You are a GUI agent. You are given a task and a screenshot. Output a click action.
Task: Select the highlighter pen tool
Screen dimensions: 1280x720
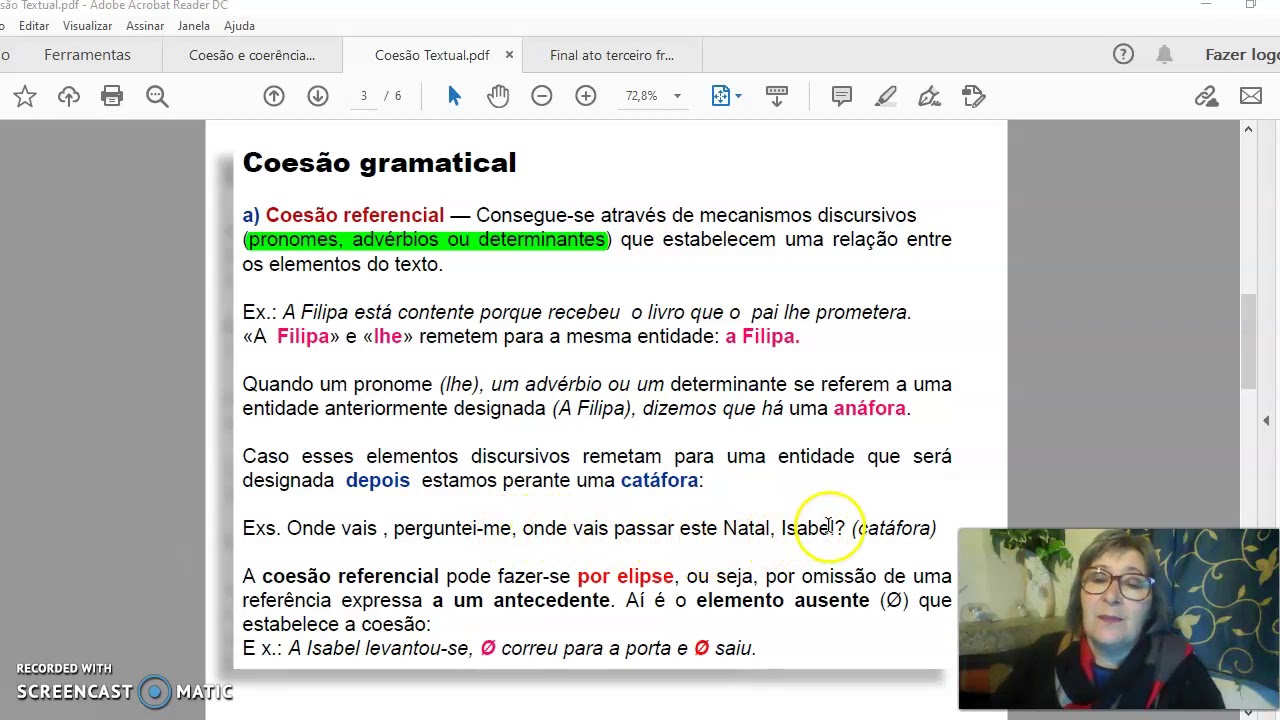[x=886, y=96]
